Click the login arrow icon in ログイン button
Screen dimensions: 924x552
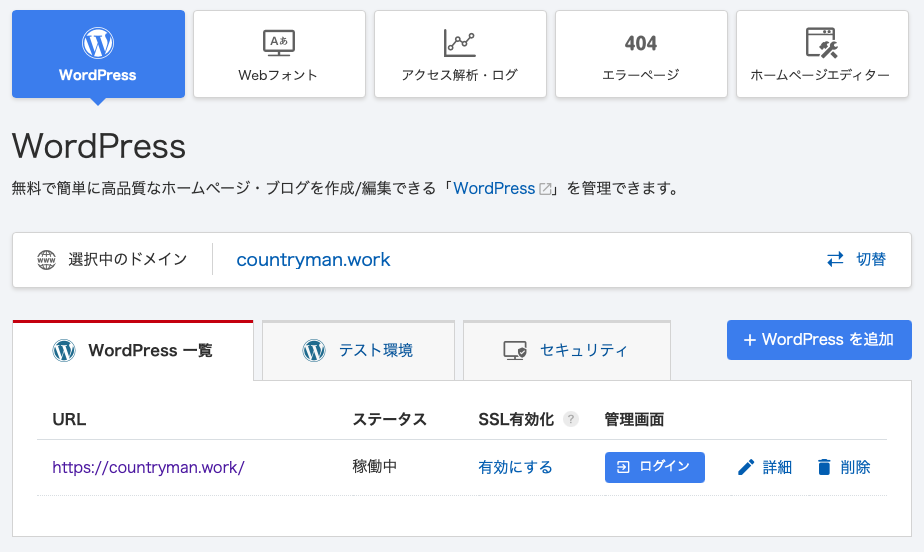(623, 467)
